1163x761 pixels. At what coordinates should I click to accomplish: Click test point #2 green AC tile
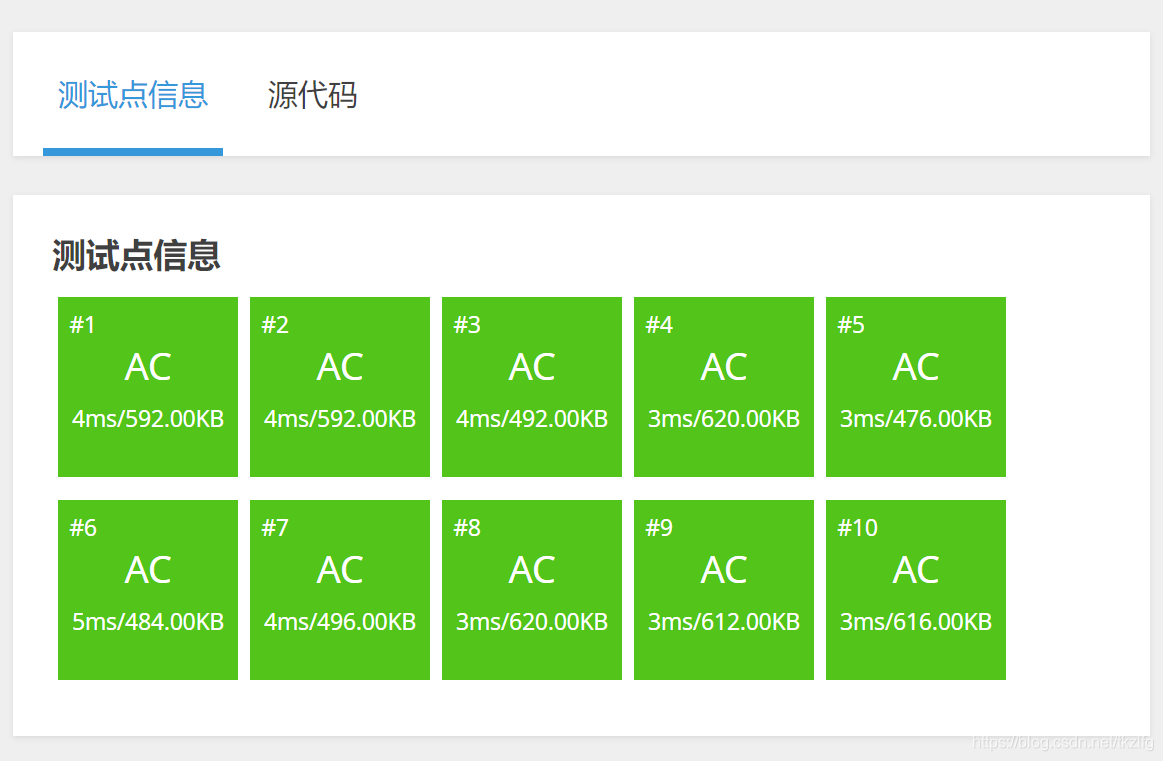pyautogui.click(x=339, y=386)
